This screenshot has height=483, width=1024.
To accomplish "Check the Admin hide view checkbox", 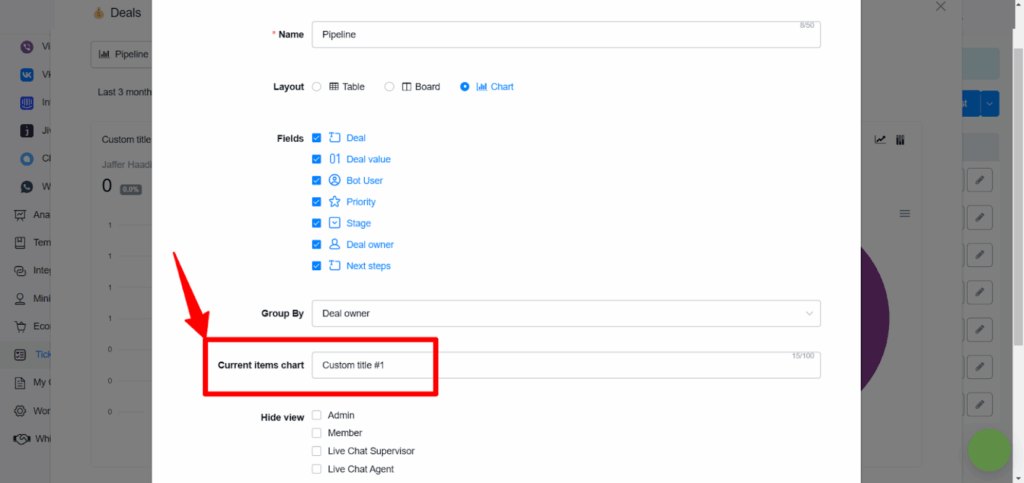I will (317, 415).
